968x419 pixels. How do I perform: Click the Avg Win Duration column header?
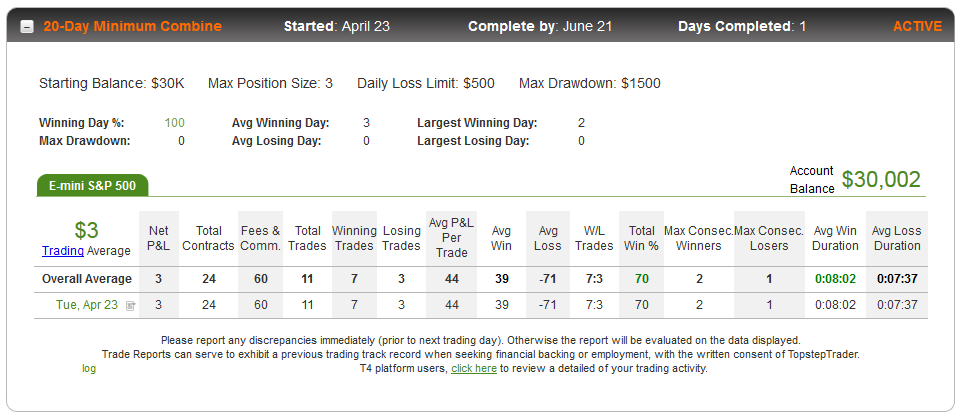835,238
